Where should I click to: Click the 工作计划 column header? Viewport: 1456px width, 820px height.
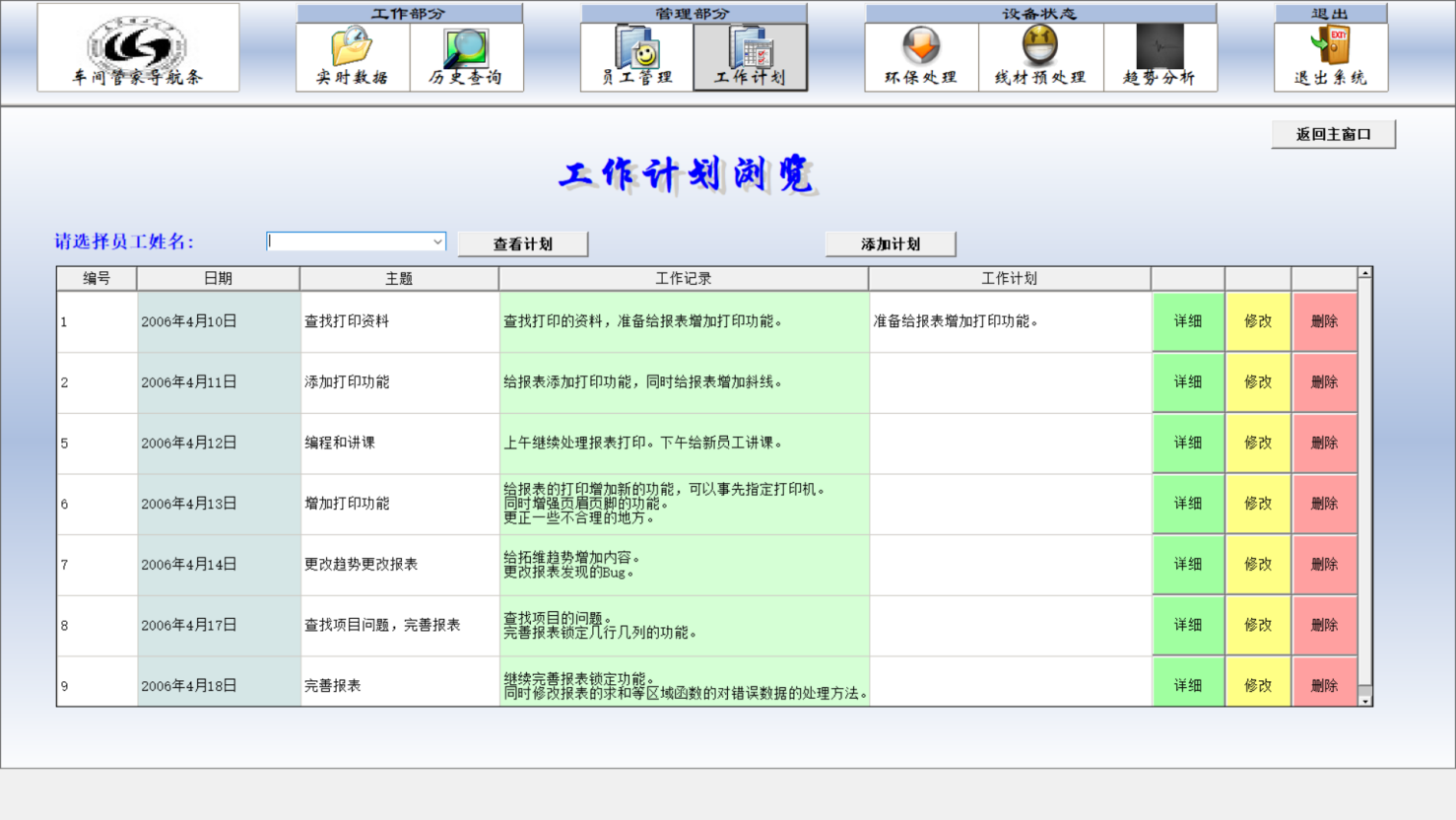[x=1010, y=279]
